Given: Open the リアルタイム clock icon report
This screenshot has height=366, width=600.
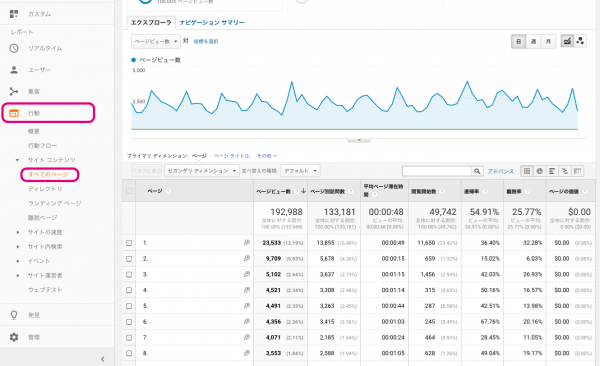Looking at the screenshot, I should click(14, 48).
